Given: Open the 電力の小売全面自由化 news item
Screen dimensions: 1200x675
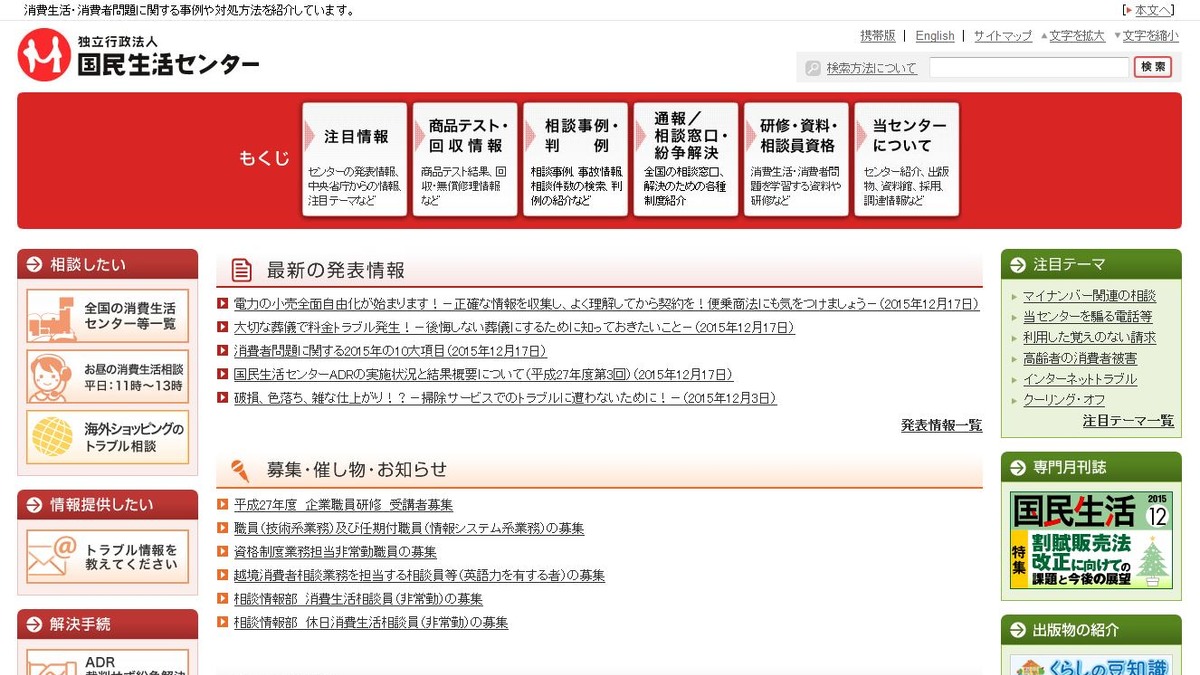Looking at the screenshot, I should pyautogui.click(x=606, y=303).
